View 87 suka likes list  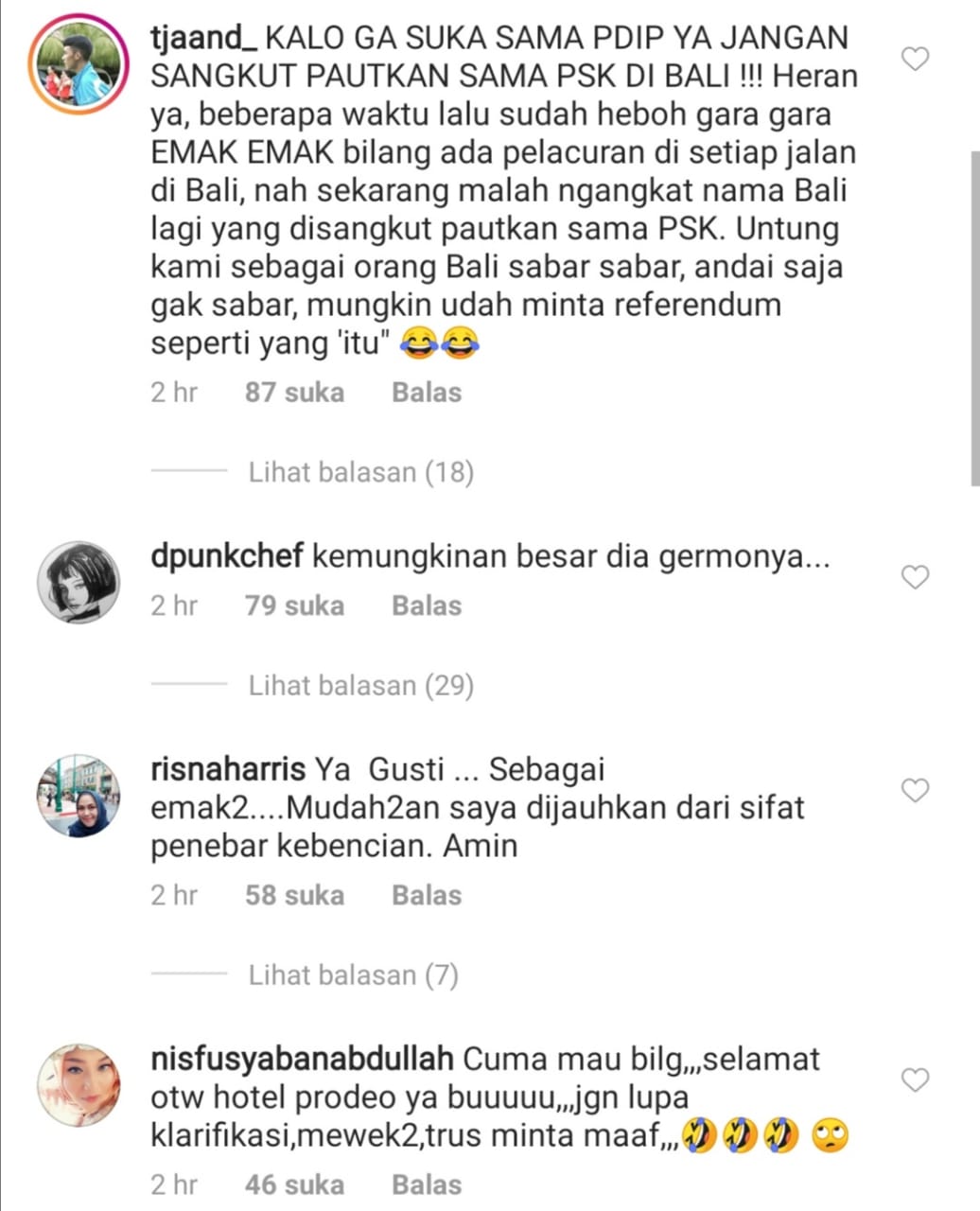coord(294,392)
